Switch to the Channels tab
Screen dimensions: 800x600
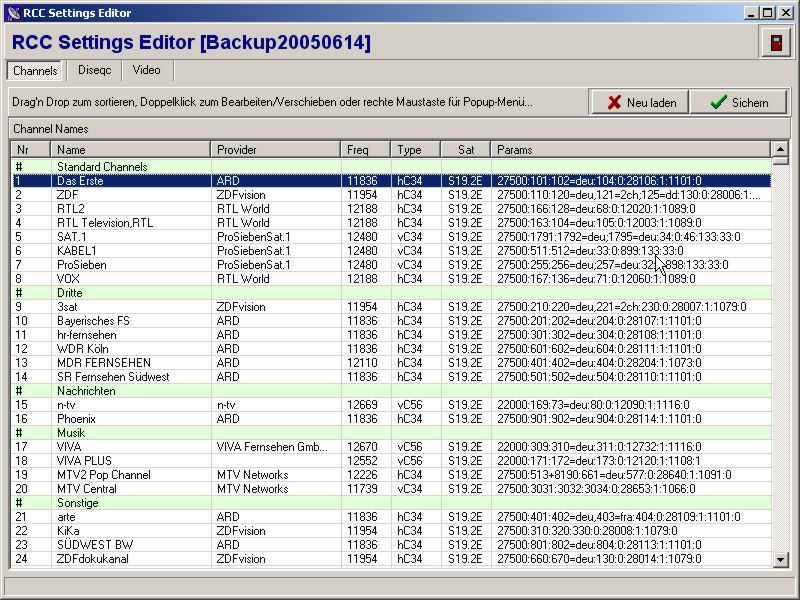click(35, 70)
